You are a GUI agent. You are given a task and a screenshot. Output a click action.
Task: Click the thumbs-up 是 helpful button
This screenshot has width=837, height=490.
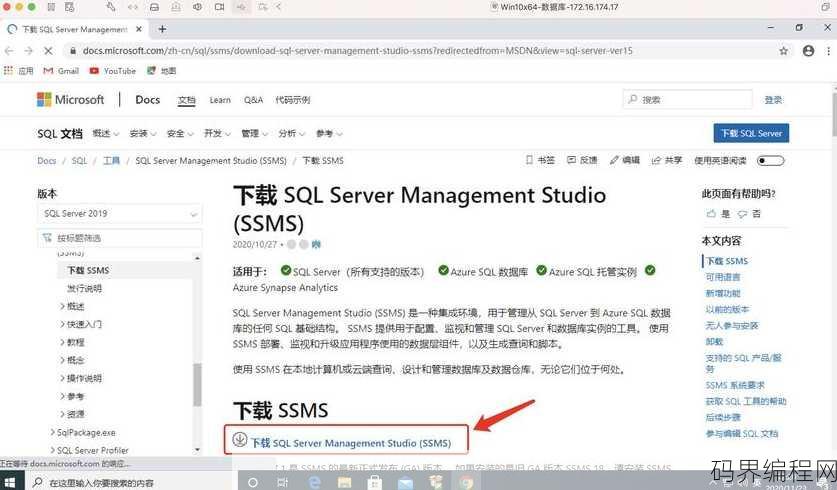(x=718, y=214)
